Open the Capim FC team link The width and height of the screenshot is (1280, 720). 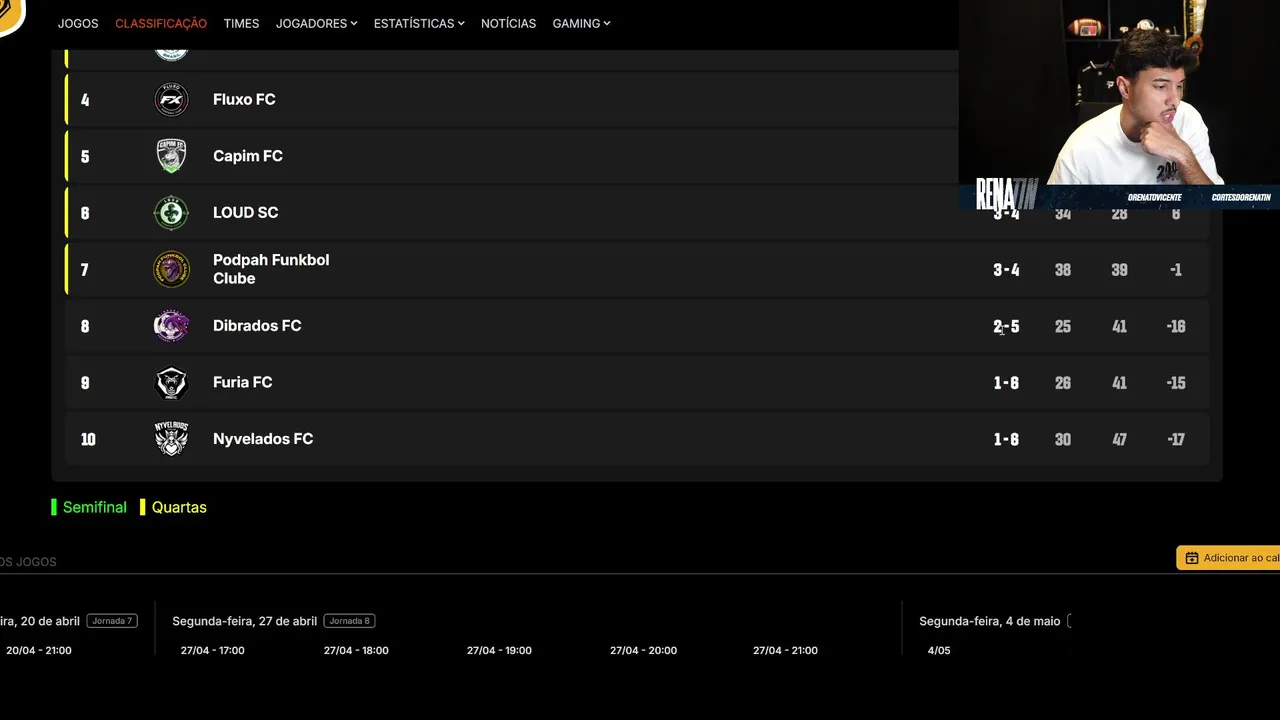point(248,156)
